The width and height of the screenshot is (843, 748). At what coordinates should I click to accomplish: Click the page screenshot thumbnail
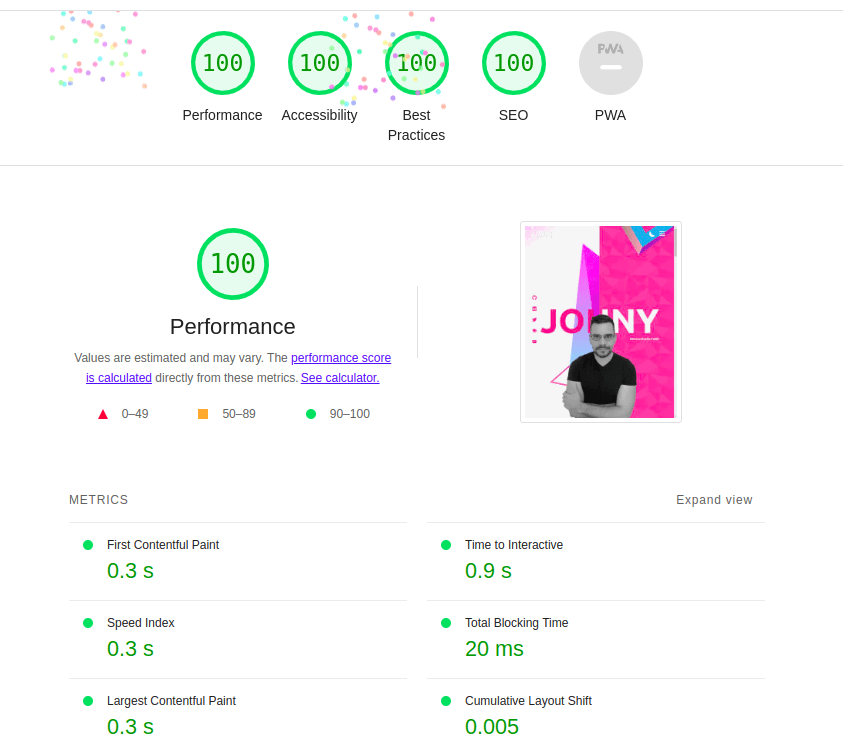(600, 321)
